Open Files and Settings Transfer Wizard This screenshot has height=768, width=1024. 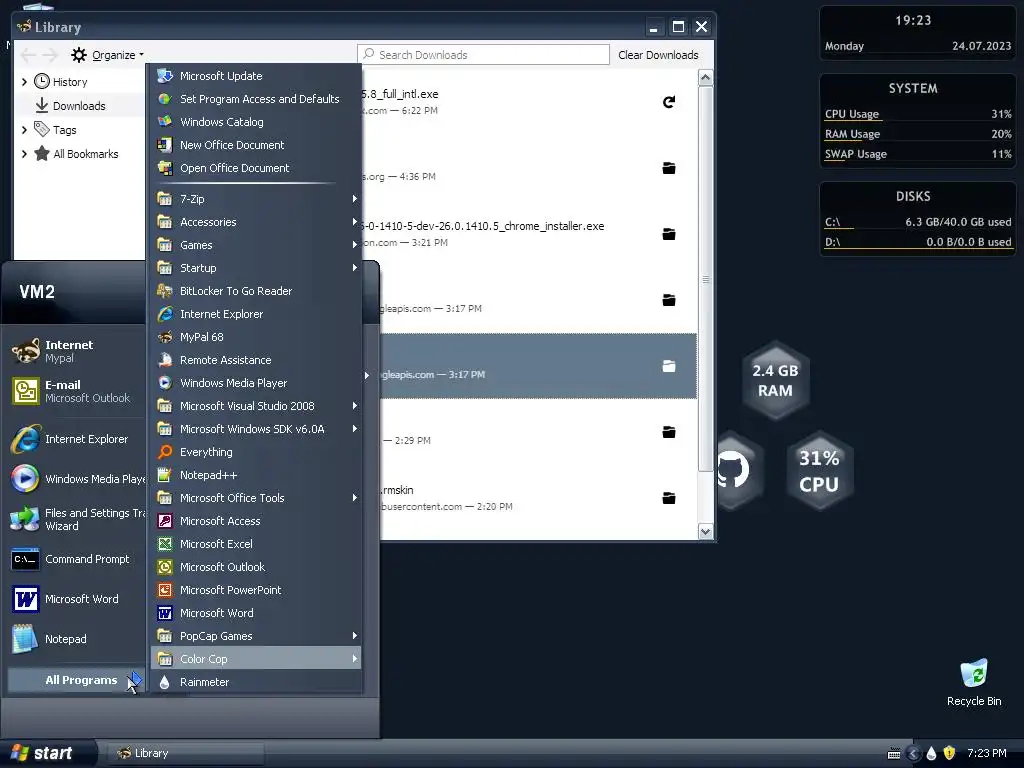tap(76, 519)
